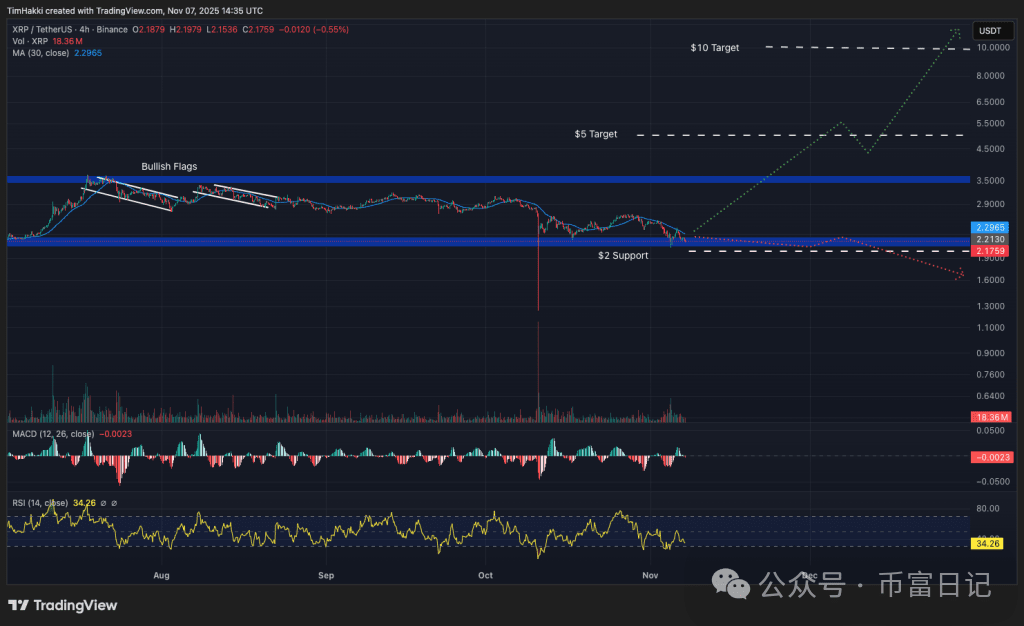1024x626 pixels.
Task: Click the Nov label on the time axis
Action: [650, 575]
